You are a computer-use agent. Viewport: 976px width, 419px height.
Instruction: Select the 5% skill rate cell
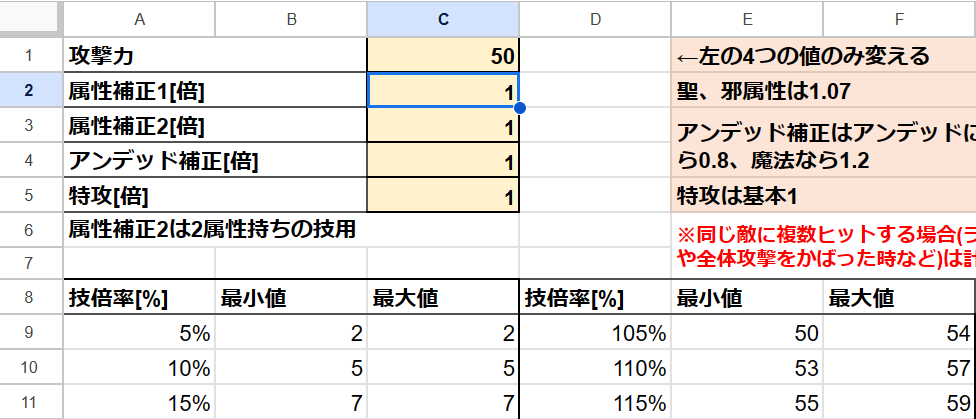click(139, 333)
